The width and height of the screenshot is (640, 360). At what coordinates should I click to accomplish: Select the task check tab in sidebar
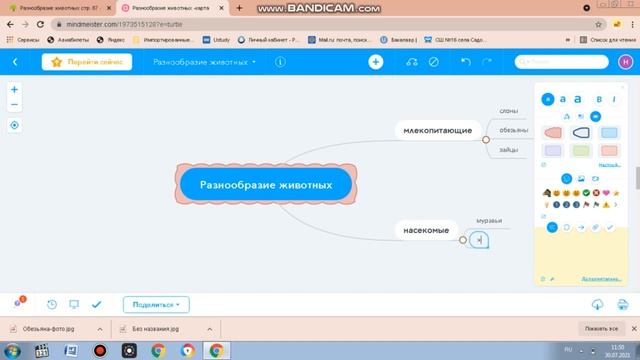click(x=610, y=227)
